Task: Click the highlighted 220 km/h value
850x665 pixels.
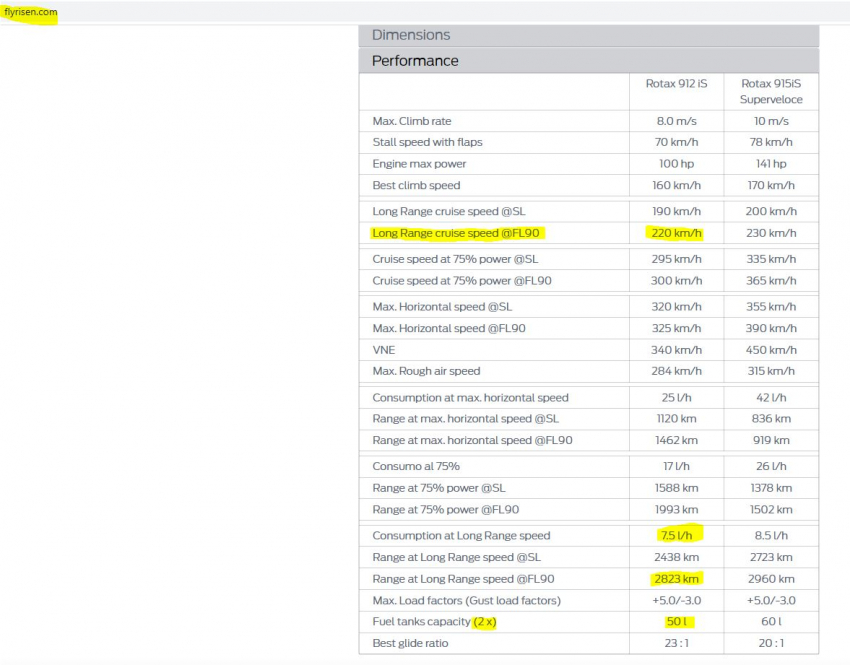Action: coord(676,234)
